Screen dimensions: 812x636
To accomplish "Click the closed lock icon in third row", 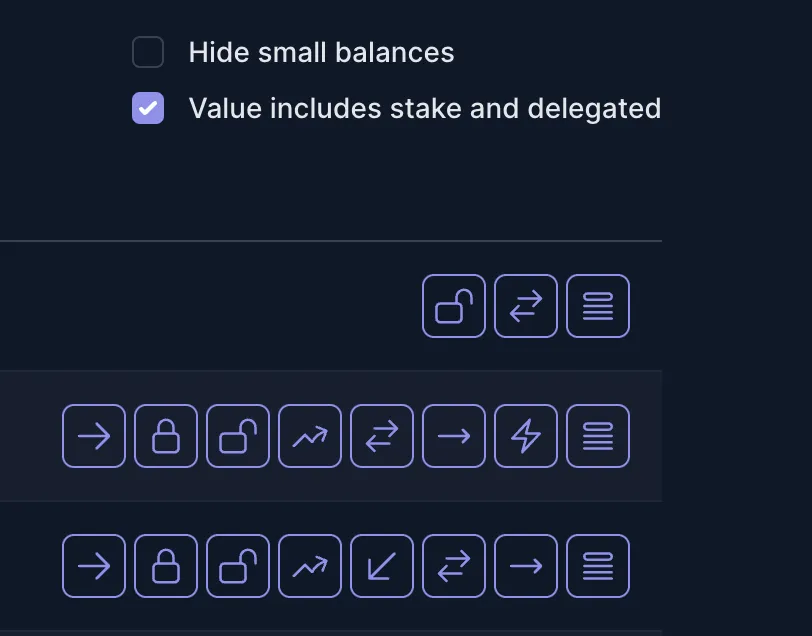I will pos(166,566).
